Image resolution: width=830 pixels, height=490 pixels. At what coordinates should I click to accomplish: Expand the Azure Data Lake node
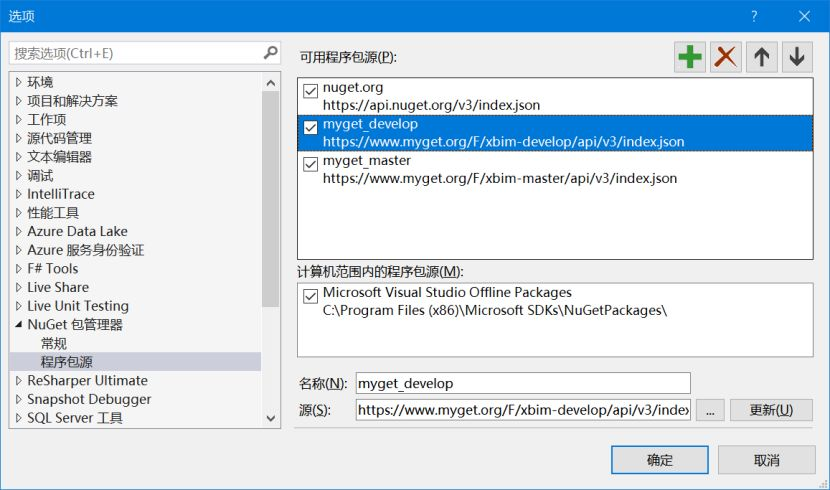point(19,231)
